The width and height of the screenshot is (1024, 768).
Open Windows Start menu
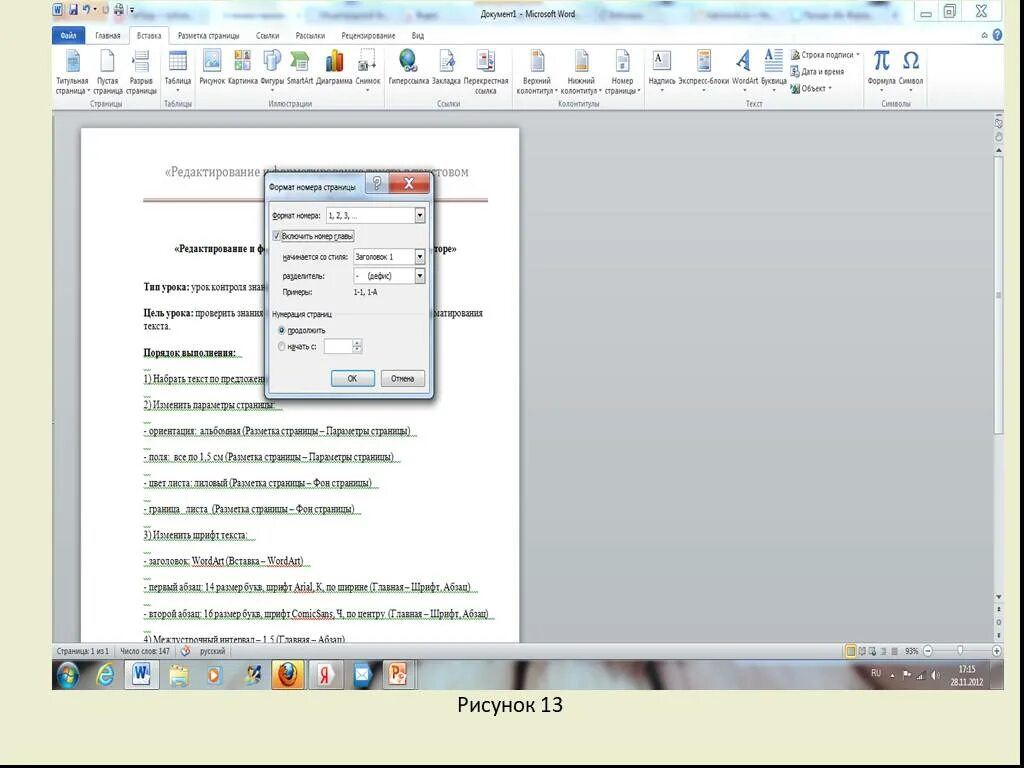(68, 675)
